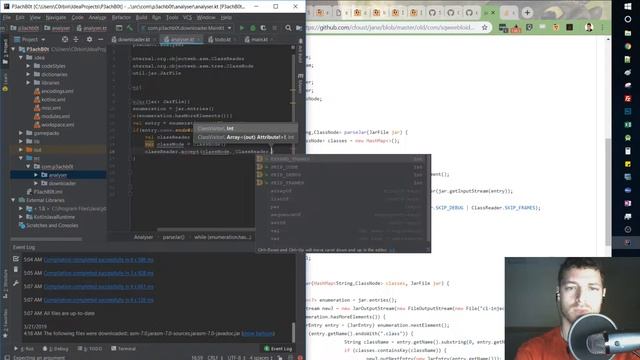Collapse External Libraries node
Screen dimensions: 640x360
click(x=13, y=200)
